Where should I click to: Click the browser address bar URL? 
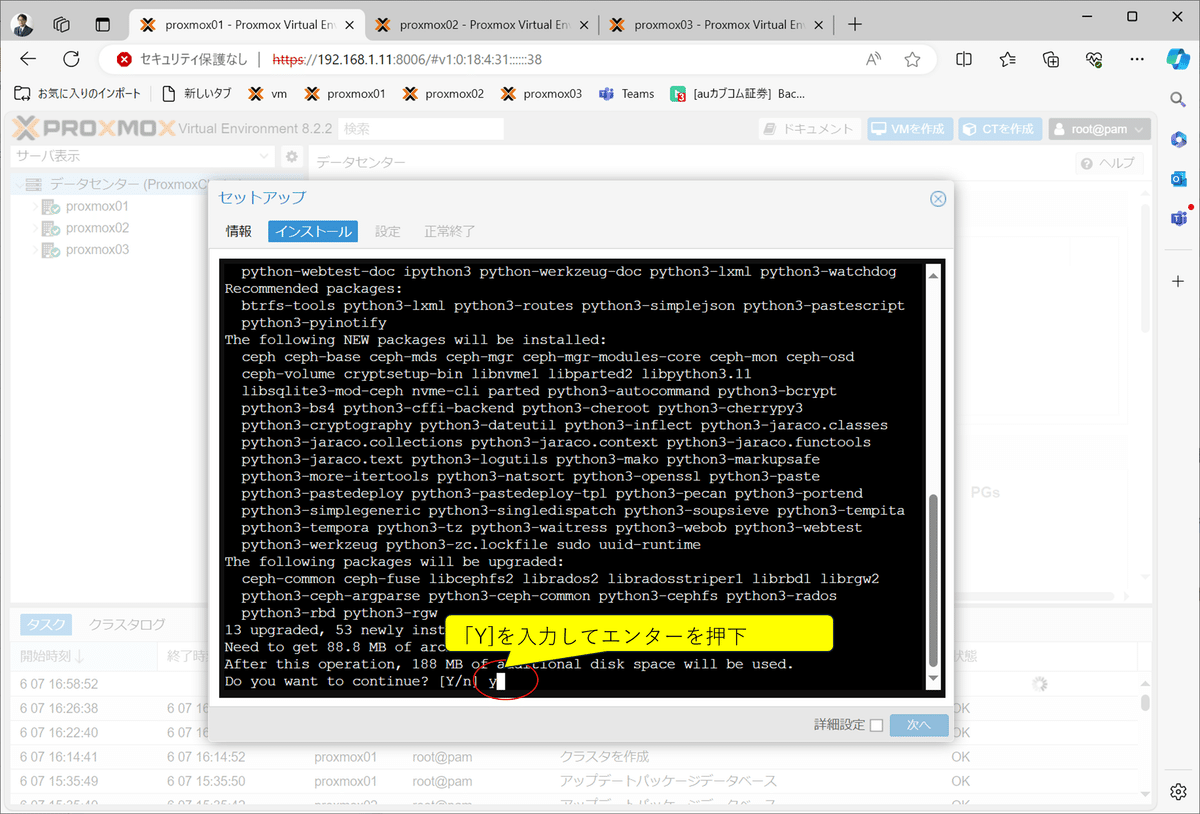(x=407, y=59)
